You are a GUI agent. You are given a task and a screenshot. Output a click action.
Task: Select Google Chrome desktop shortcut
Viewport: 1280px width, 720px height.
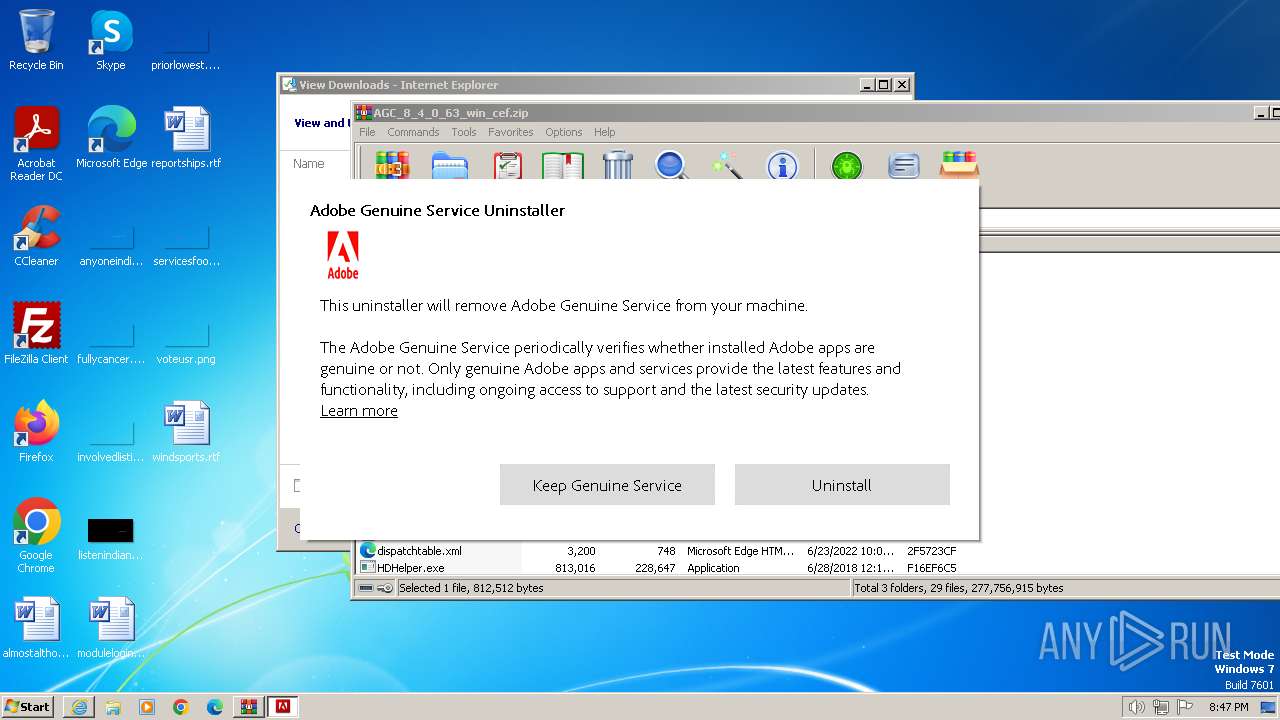coord(36,536)
